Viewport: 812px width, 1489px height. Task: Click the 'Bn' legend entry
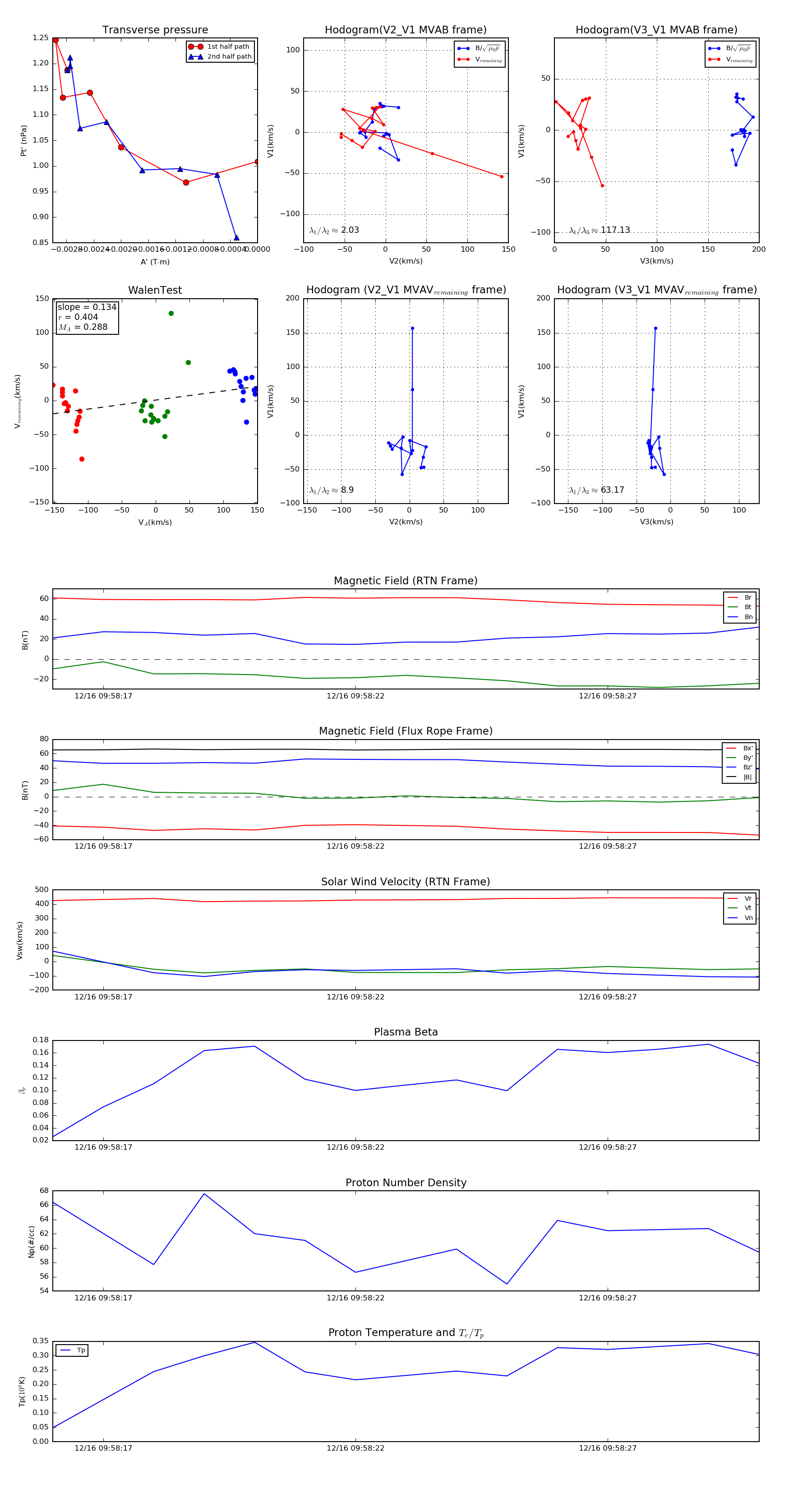[x=740, y=617]
